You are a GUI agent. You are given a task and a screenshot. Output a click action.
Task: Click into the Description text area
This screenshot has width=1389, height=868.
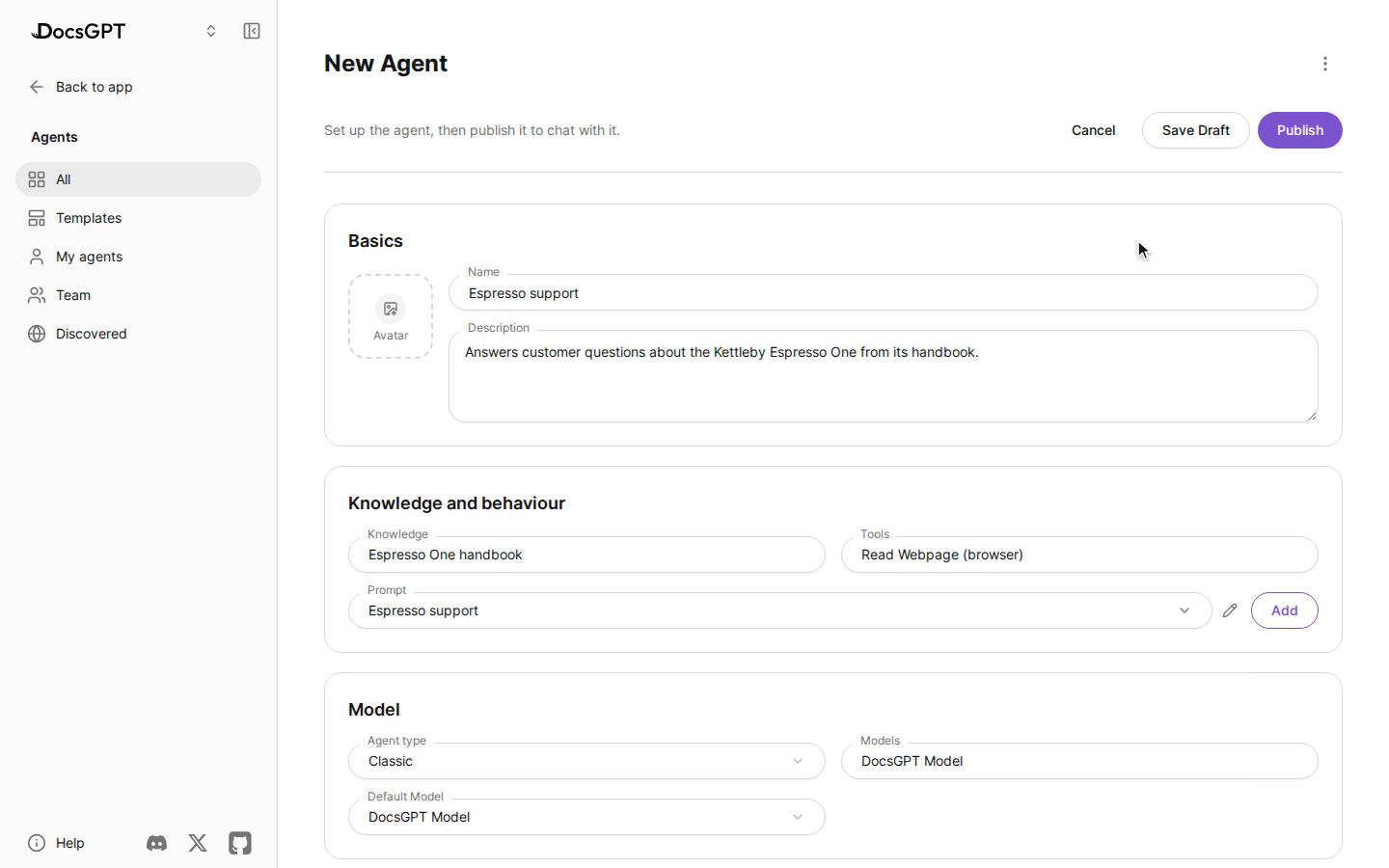pos(884,376)
